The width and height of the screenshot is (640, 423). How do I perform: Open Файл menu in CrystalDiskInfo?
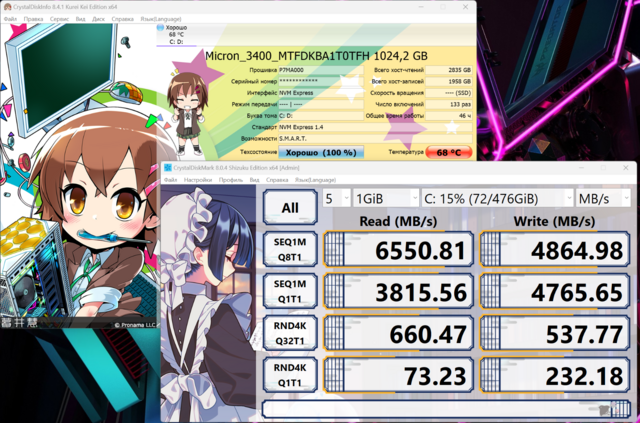10,19
